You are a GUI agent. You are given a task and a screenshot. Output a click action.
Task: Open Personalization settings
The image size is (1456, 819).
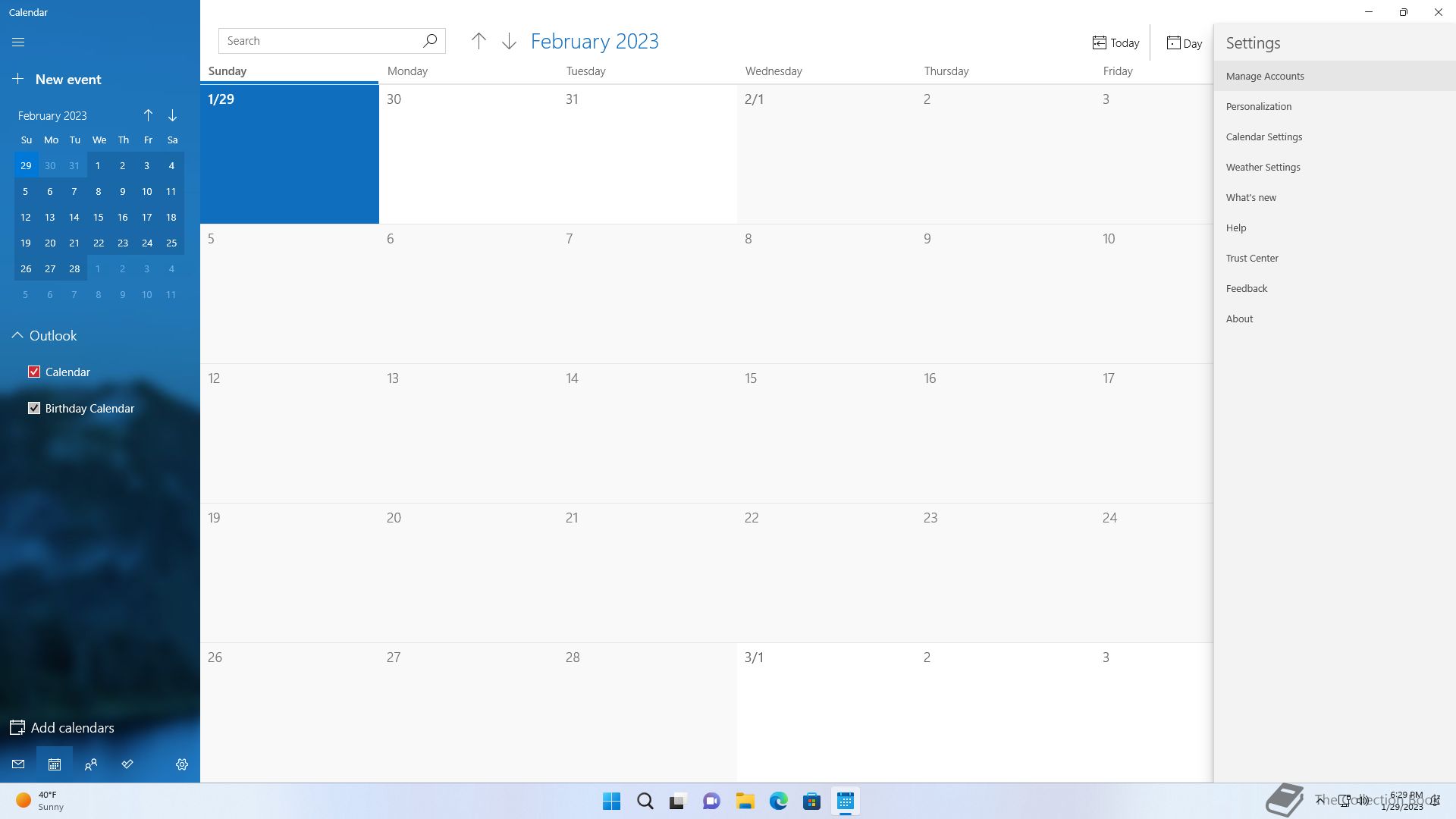click(1335, 106)
